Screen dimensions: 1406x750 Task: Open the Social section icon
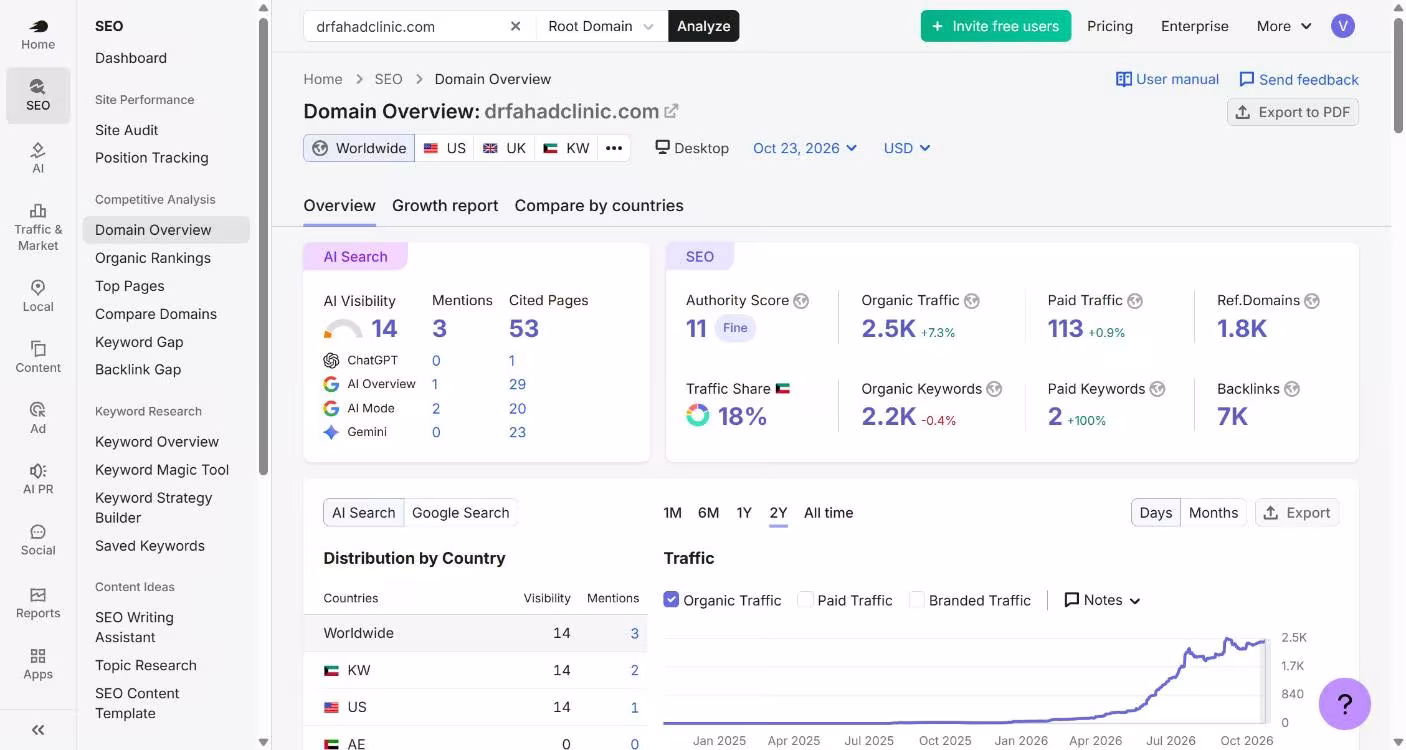[x=38, y=539]
